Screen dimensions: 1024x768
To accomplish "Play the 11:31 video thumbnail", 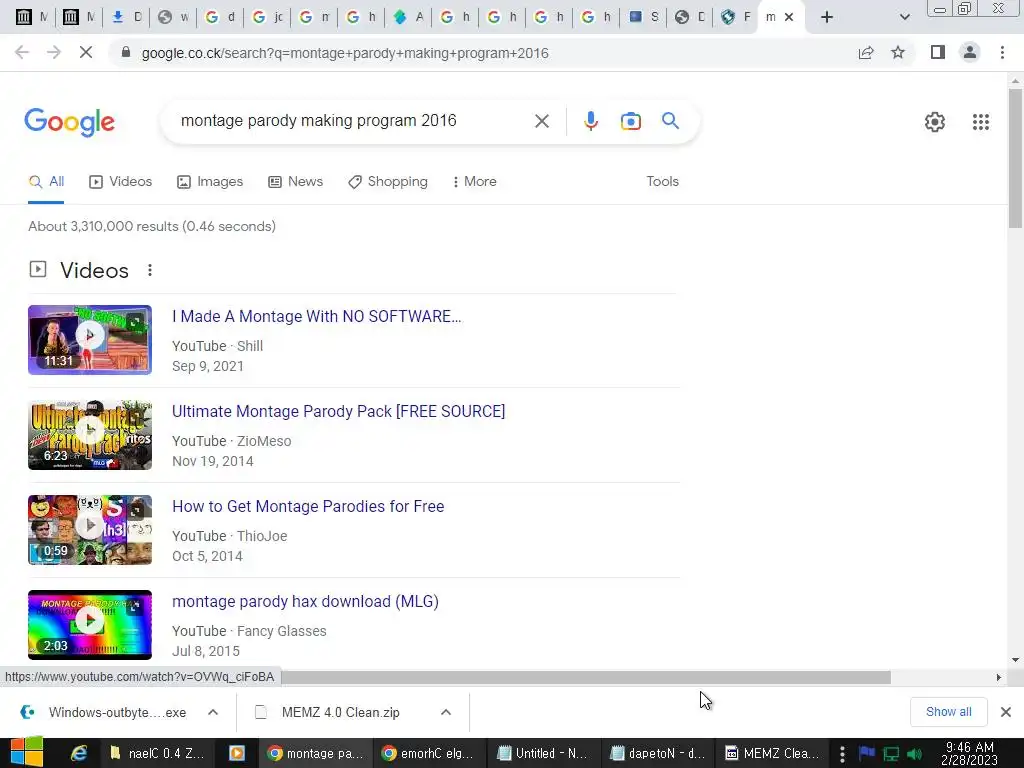I will (90, 340).
